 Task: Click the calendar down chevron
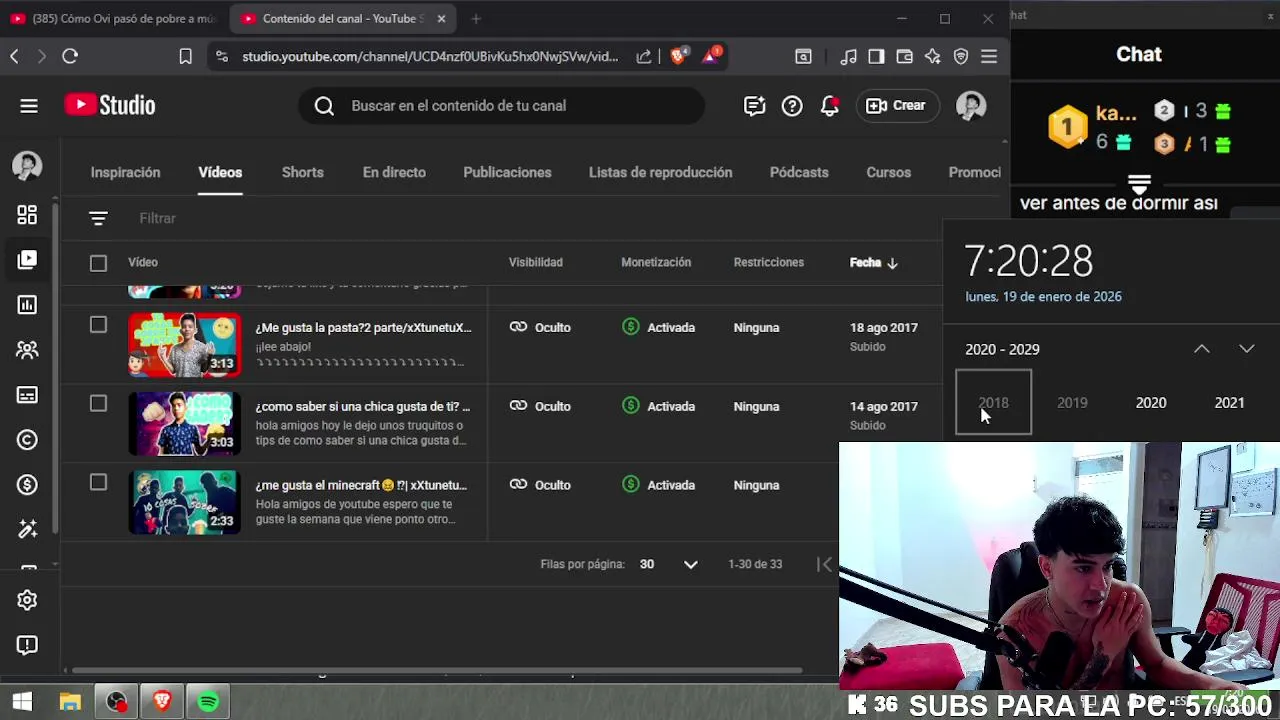[x=1246, y=349]
